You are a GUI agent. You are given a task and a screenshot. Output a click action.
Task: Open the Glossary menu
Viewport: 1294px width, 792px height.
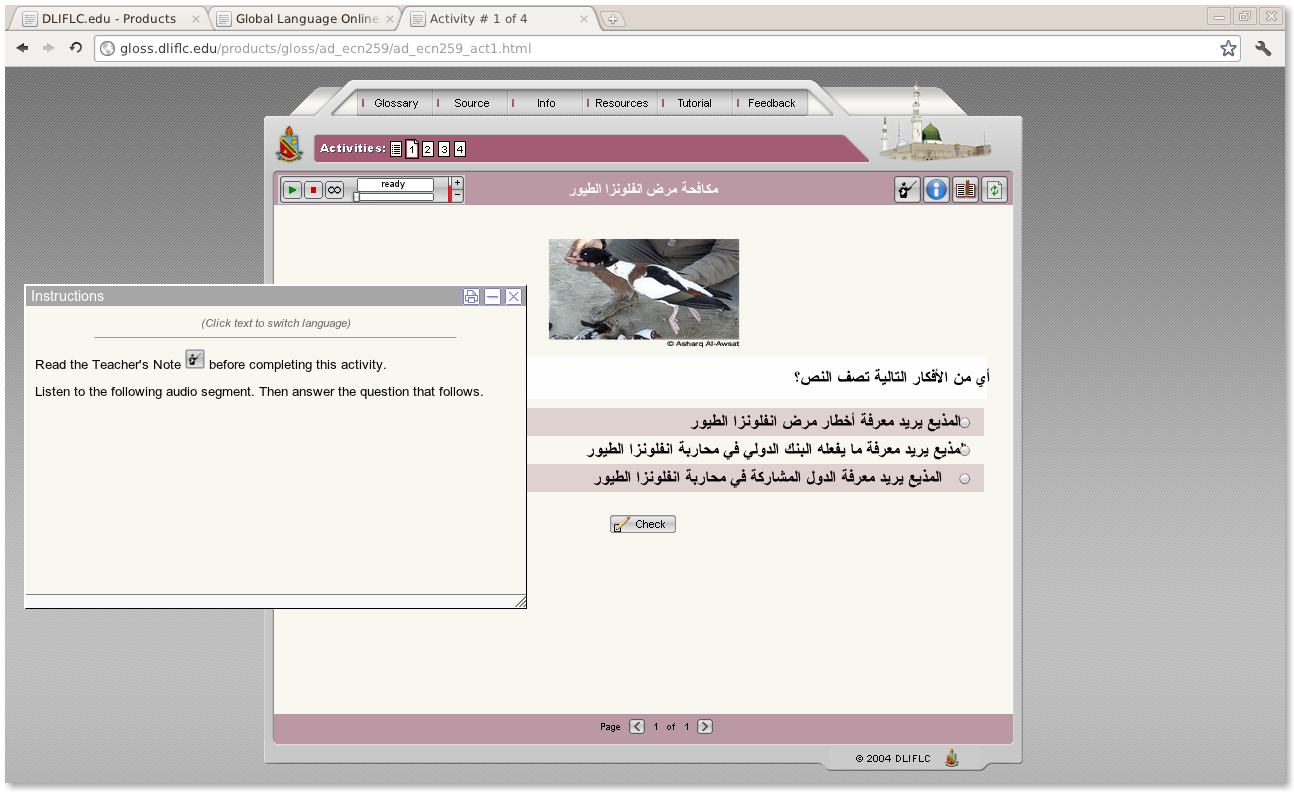tap(396, 103)
